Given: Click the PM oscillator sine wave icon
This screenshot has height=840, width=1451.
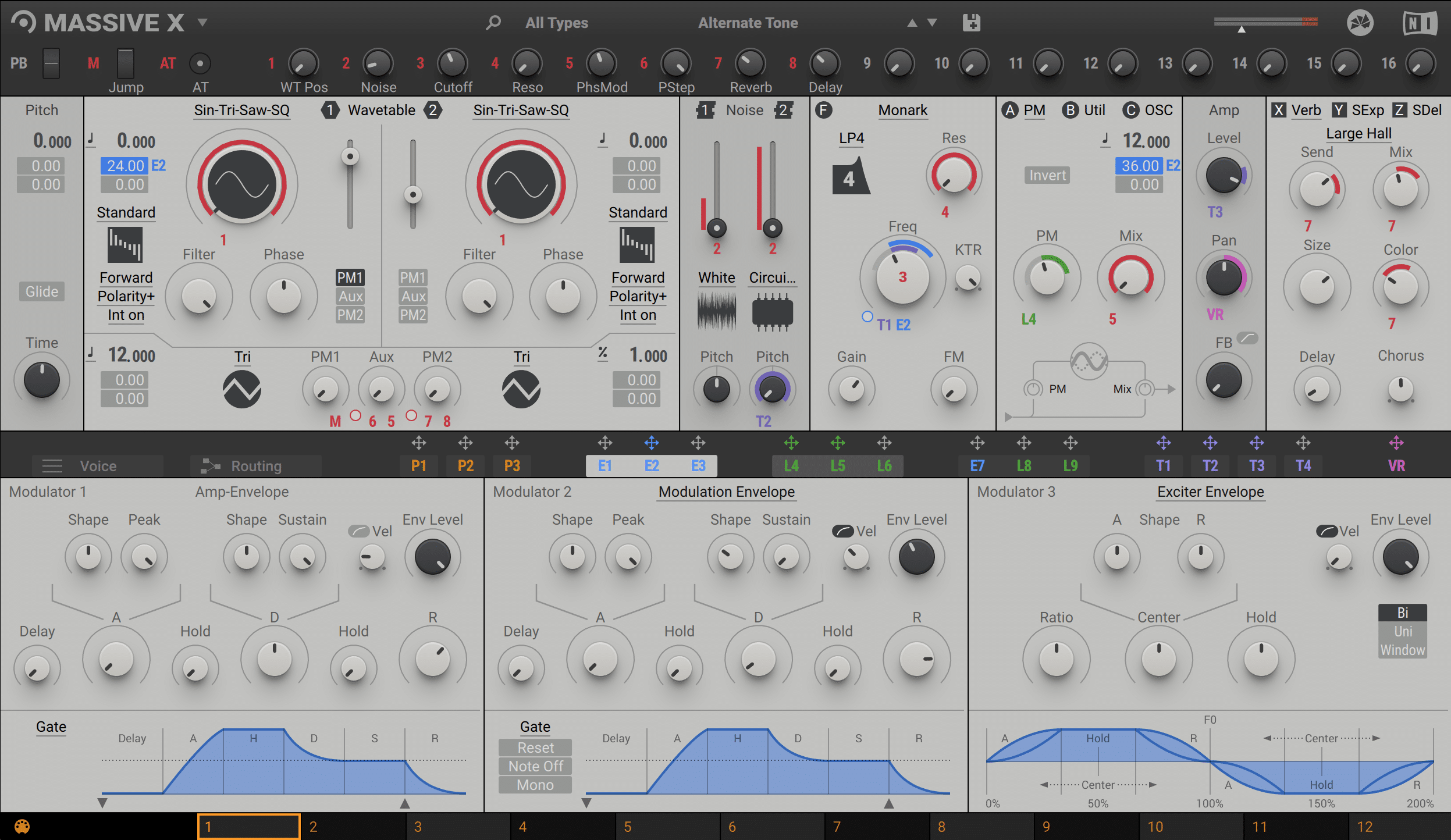Looking at the screenshot, I should tap(1089, 361).
